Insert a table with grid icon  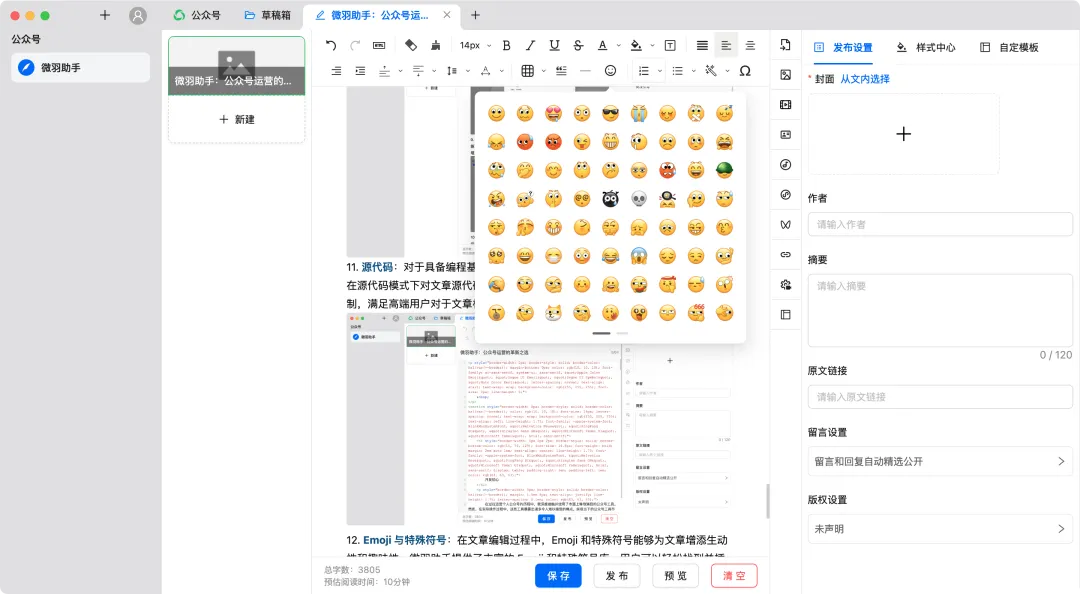coord(528,71)
